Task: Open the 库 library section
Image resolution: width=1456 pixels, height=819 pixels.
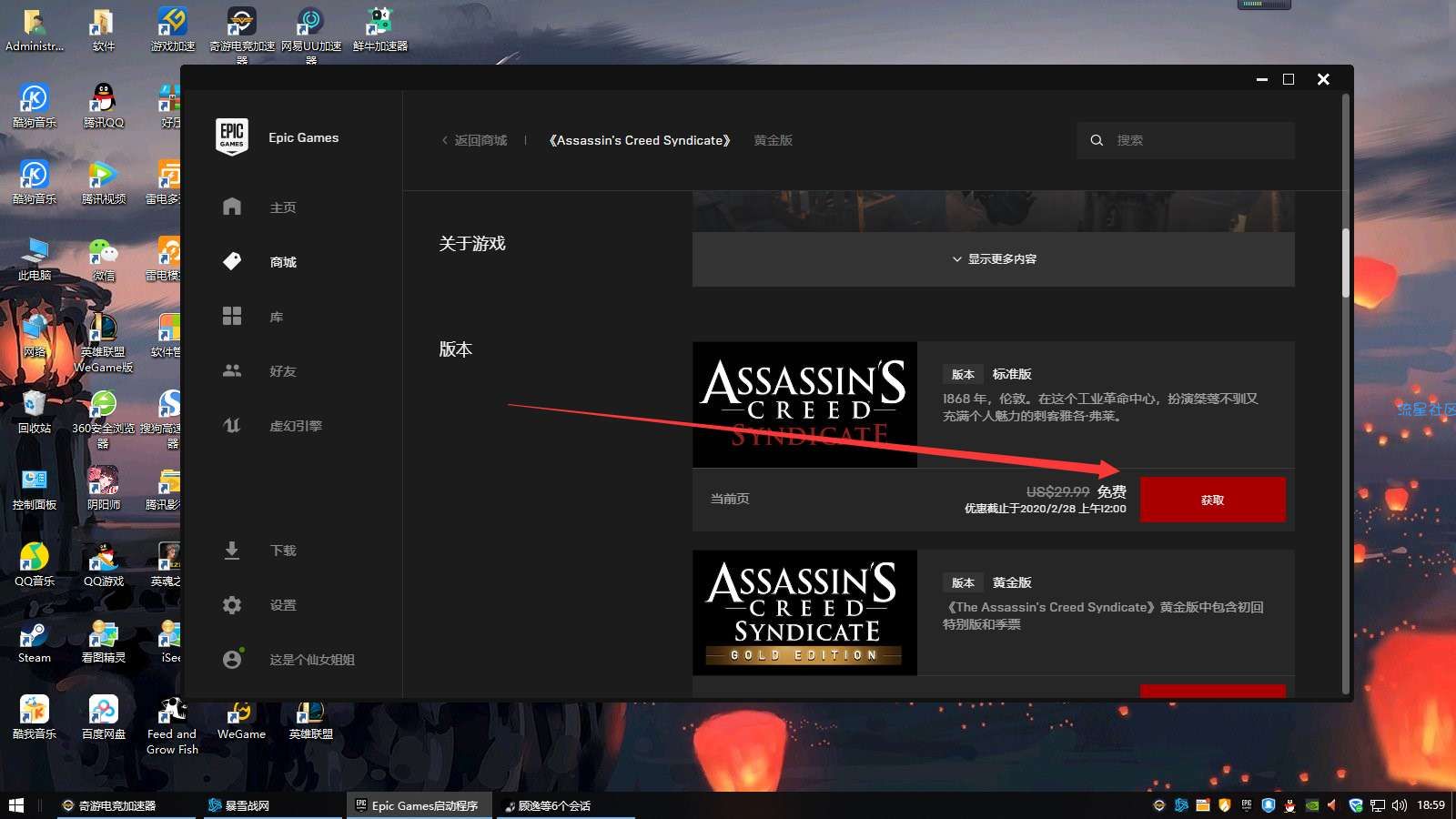Action: [277, 317]
